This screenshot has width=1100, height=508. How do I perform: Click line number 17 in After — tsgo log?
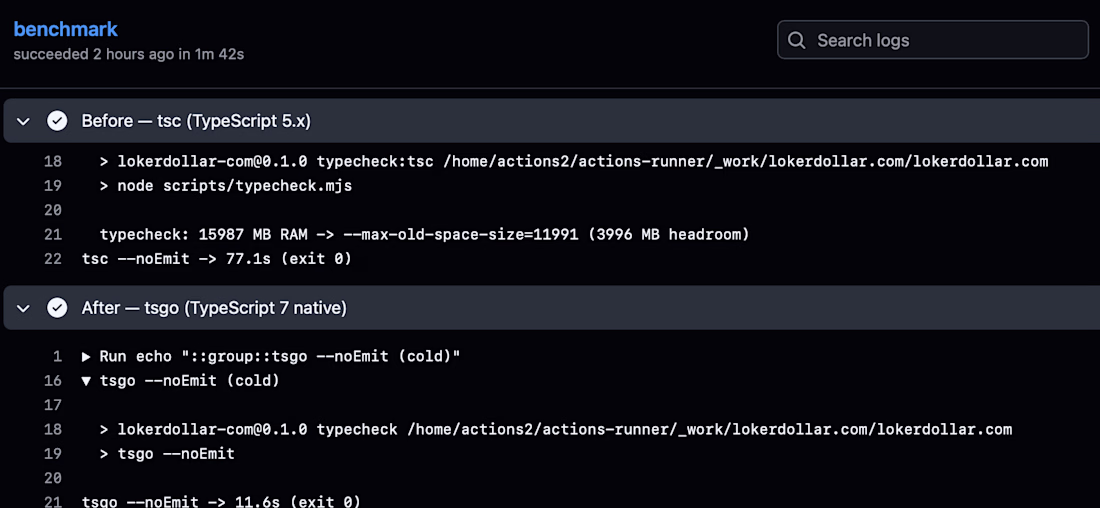click(53, 405)
